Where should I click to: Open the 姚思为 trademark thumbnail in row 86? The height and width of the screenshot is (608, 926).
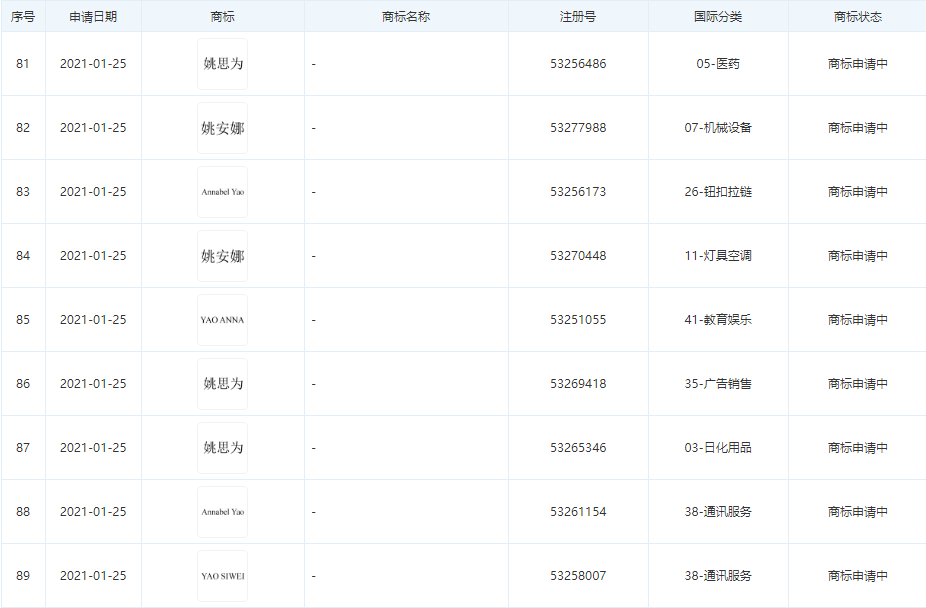[222, 384]
